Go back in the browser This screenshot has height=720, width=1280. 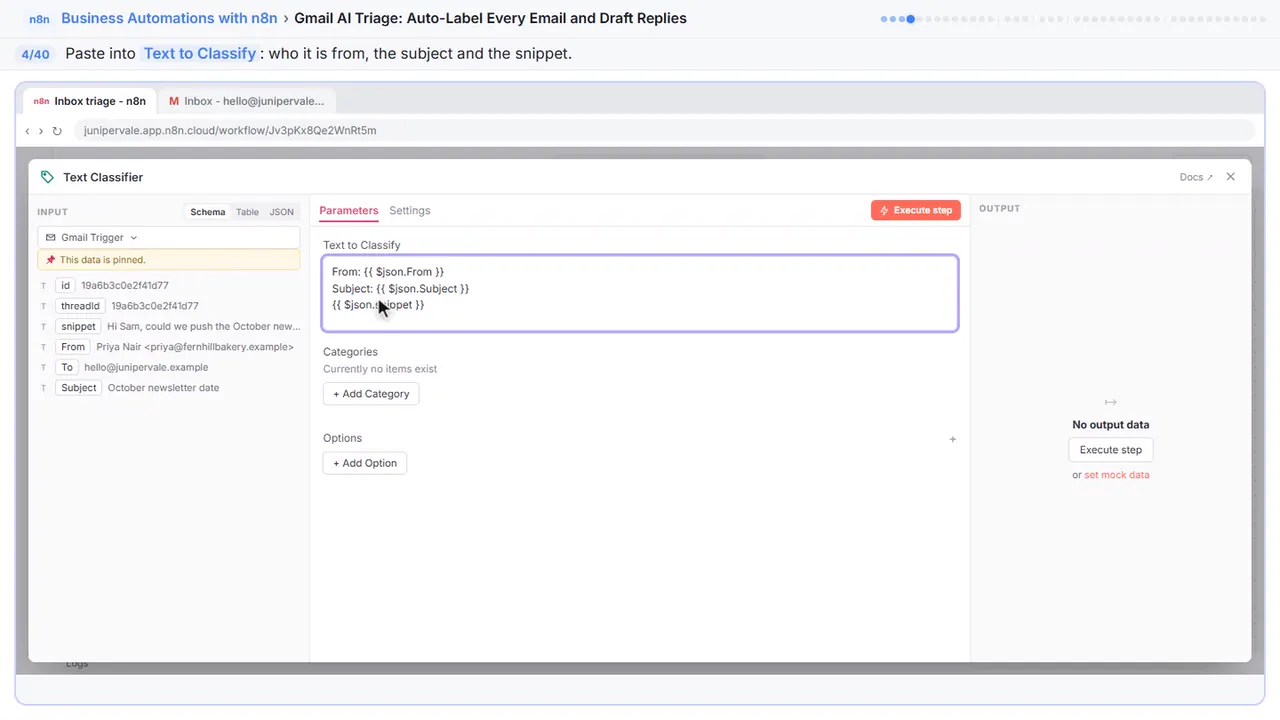point(27,131)
